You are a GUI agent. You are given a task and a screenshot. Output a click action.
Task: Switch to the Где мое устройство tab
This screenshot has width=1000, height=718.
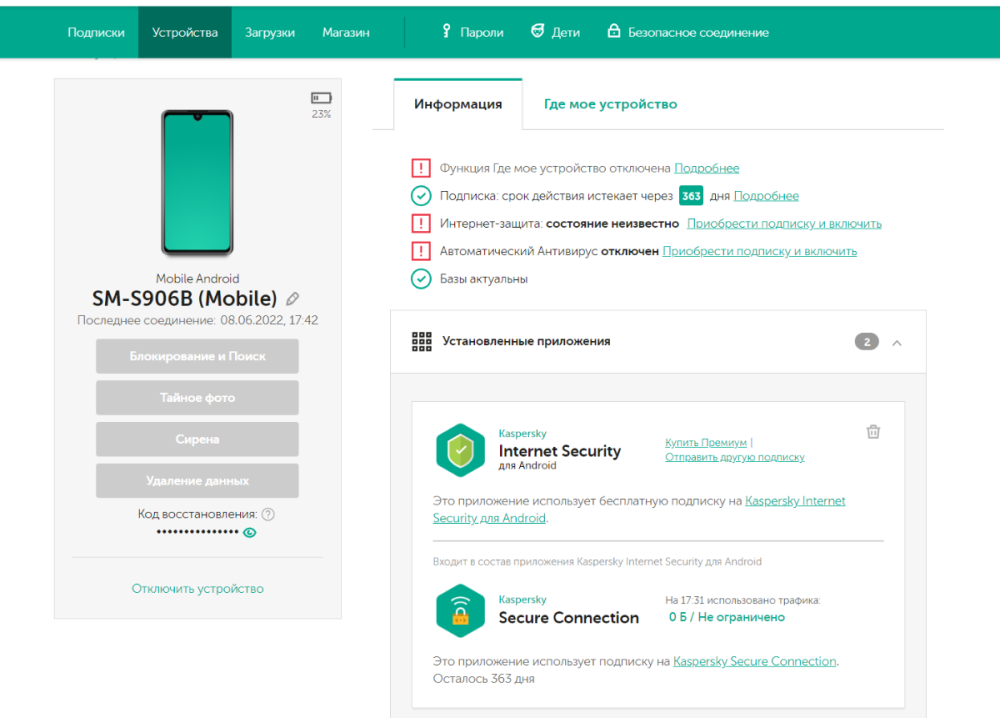[x=610, y=103]
